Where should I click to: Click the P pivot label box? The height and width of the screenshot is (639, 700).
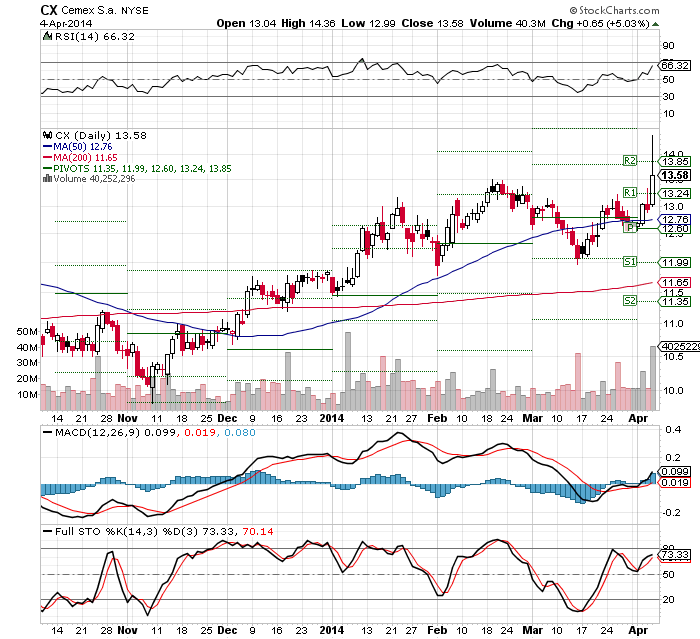click(x=629, y=228)
